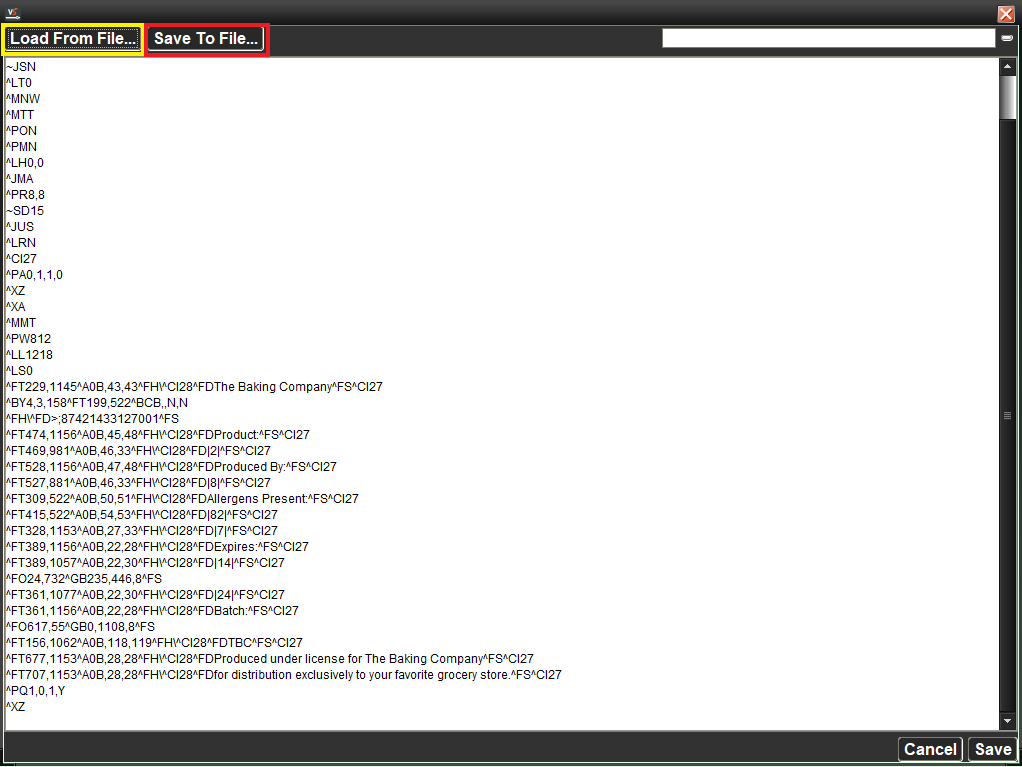Click the scrollbar up arrow
Viewport: 1022px width, 767px height.
point(1007,66)
